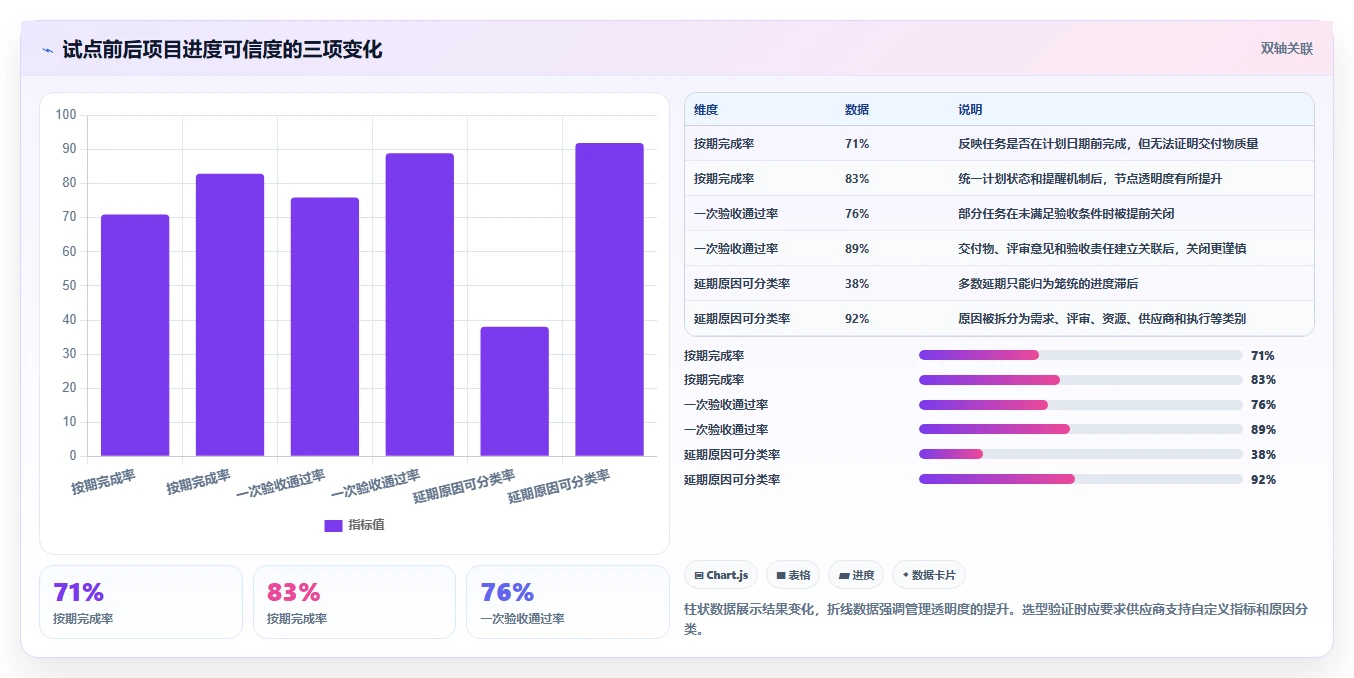
Task: Click the 双轴关联 badge in the header
Action: tap(1286, 49)
